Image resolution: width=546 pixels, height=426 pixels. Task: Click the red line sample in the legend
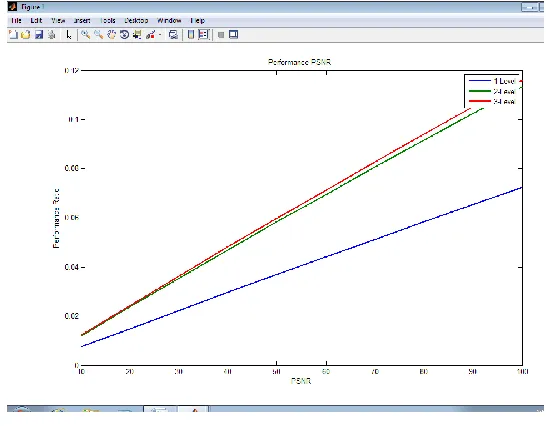tap(479, 101)
